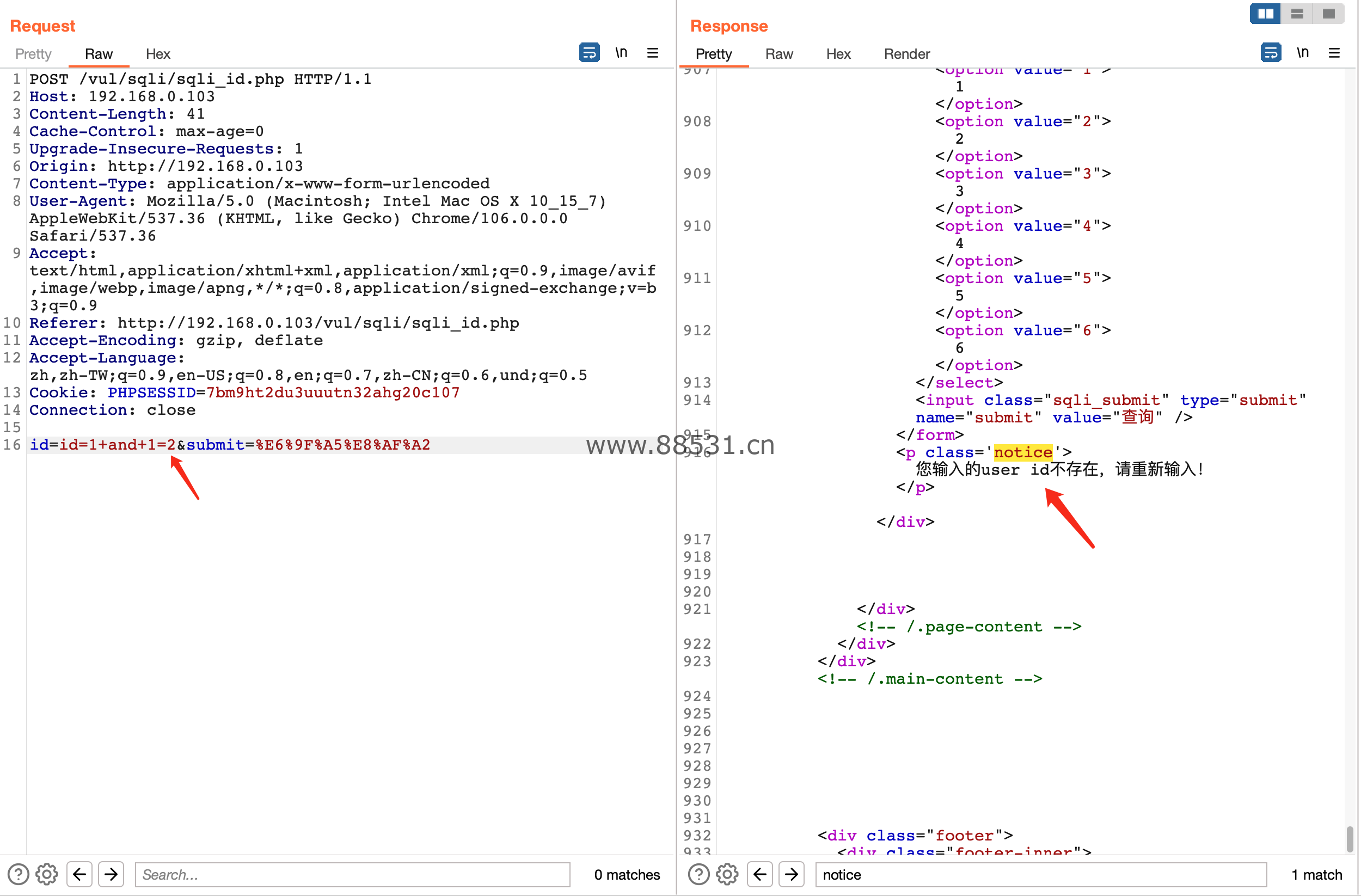This screenshot has height=896, width=1361.
Task: Click the Host header value 192.168.0.103
Action: click(151, 97)
